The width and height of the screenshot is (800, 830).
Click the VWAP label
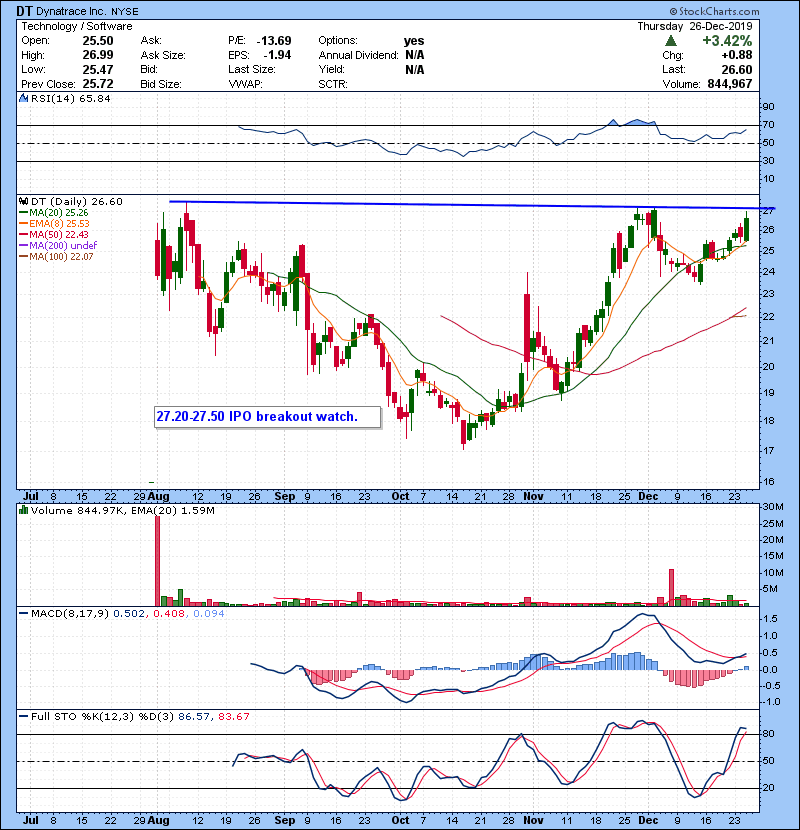(x=245, y=84)
